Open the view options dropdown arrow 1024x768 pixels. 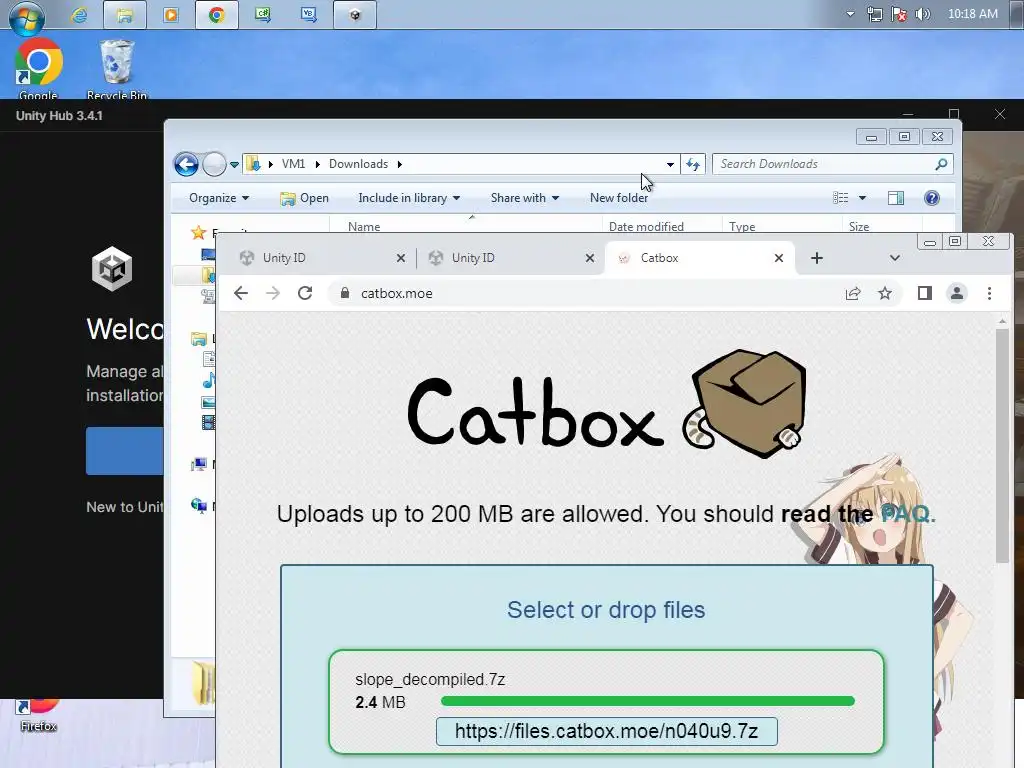pyautogui.click(x=862, y=198)
